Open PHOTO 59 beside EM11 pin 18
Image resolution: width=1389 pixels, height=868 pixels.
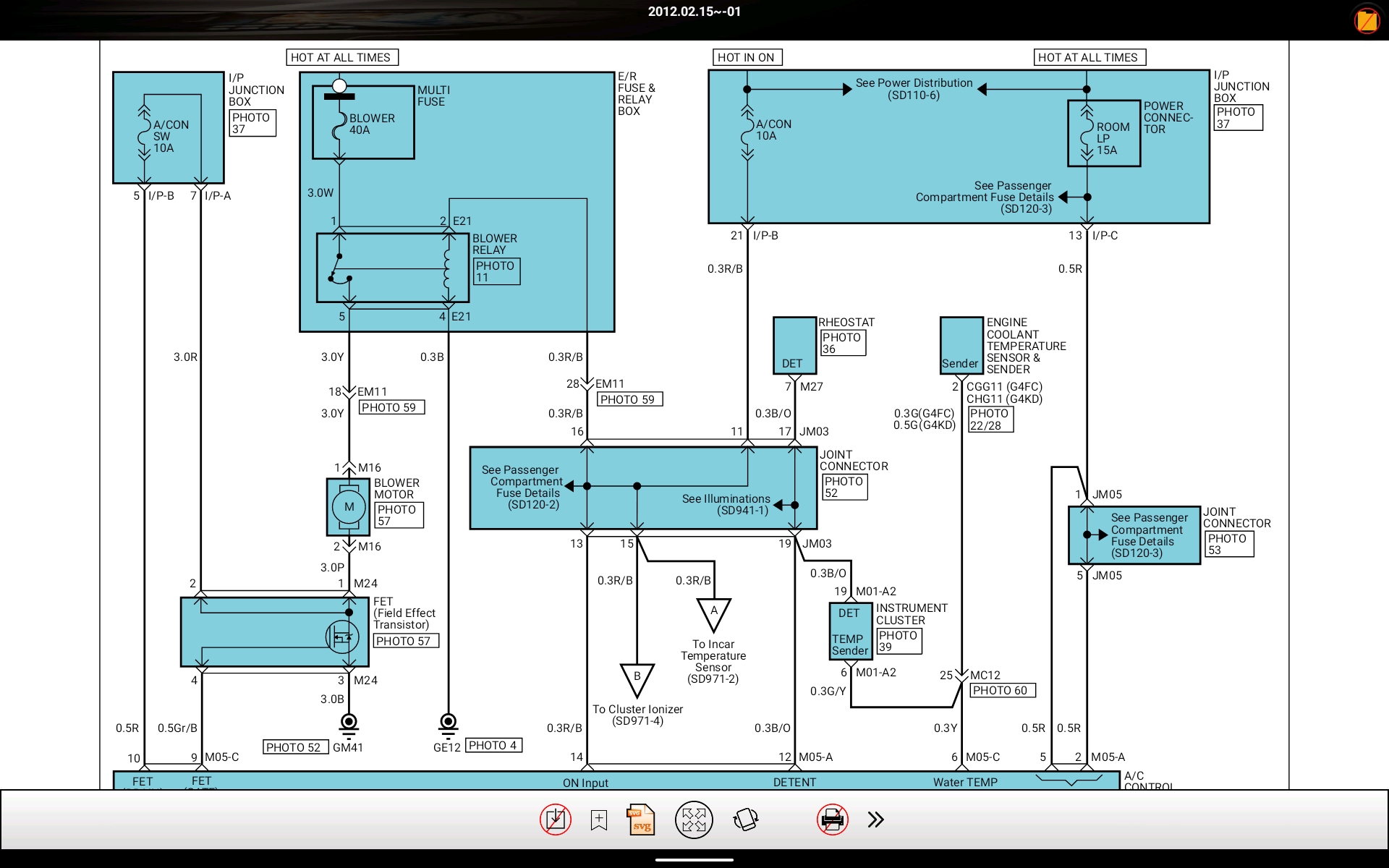click(391, 407)
